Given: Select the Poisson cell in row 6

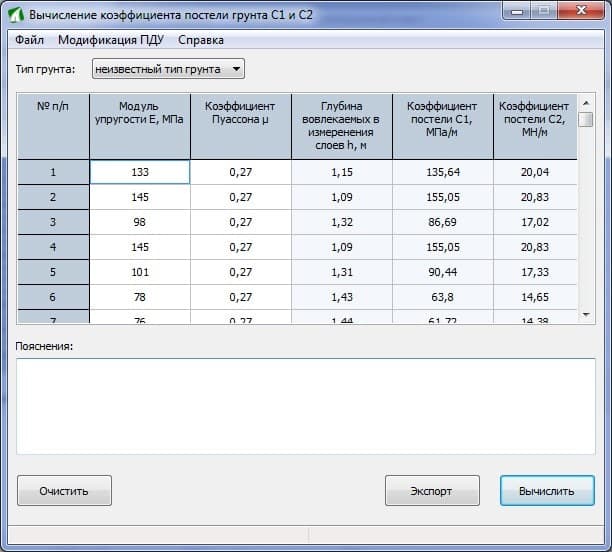Looking at the screenshot, I should tap(241, 297).
